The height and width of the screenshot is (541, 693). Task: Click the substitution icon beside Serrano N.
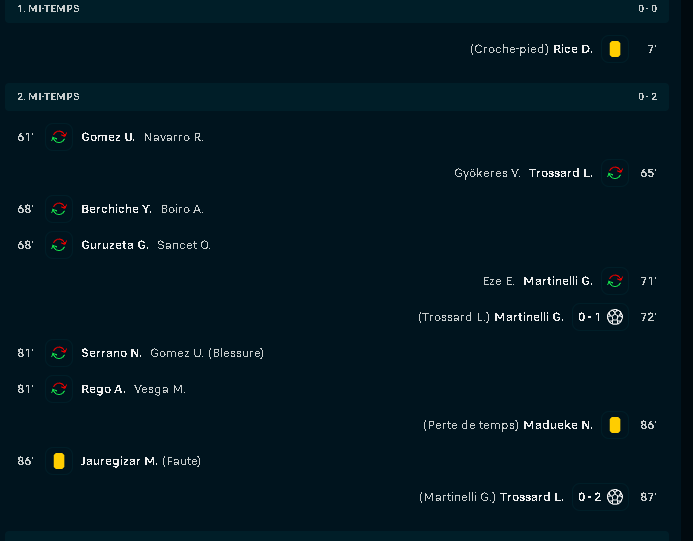point(59,353)
